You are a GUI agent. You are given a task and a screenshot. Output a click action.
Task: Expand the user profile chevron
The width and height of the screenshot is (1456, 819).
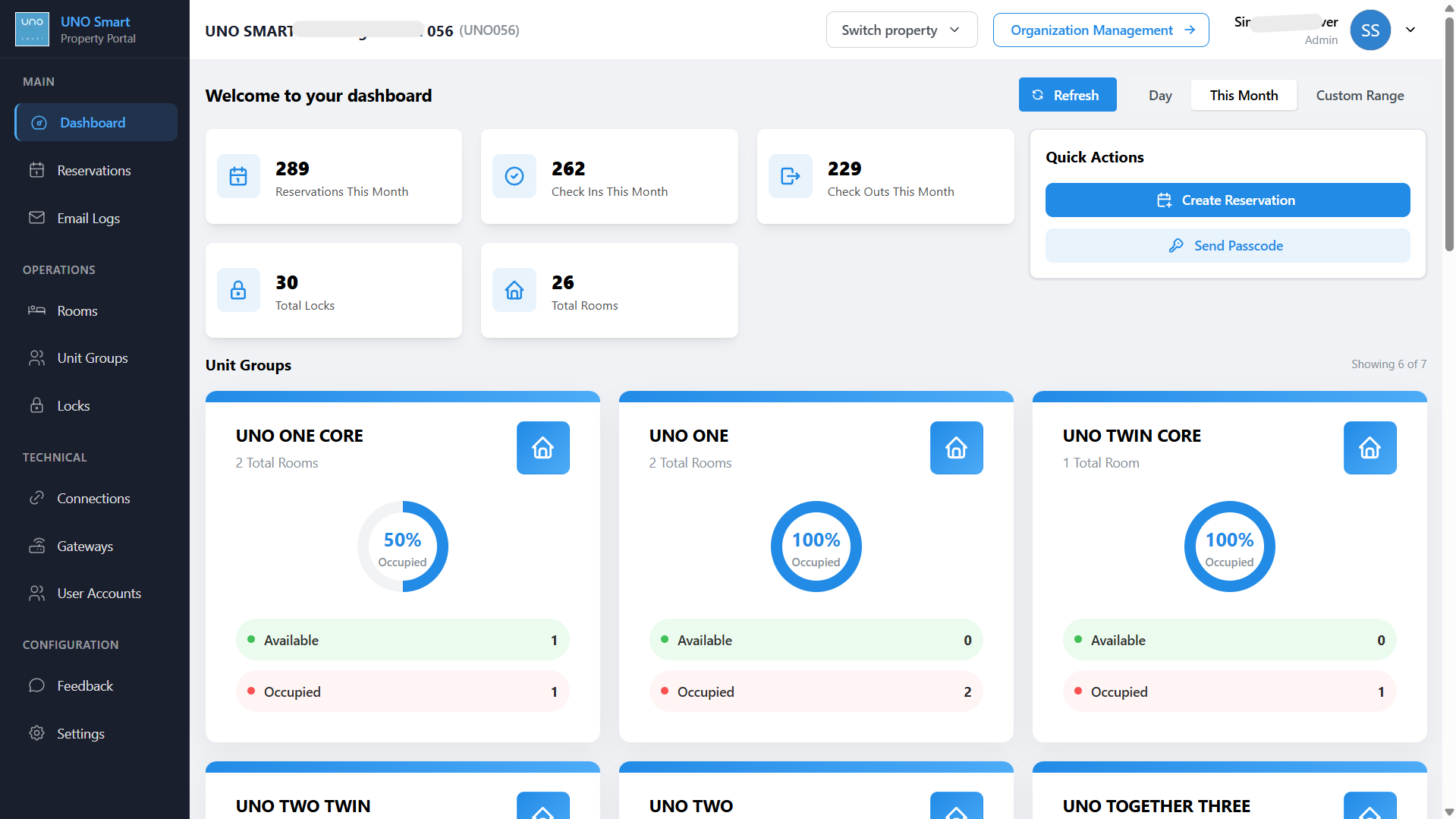1410,30
